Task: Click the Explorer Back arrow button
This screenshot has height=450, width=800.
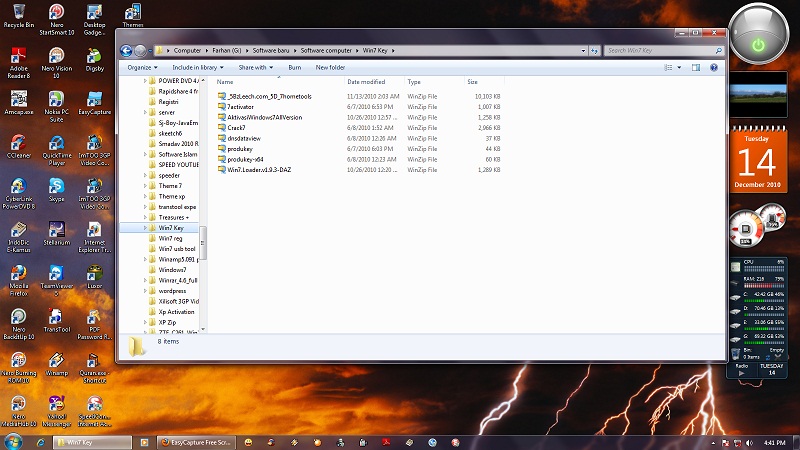Action: [126, 51]
